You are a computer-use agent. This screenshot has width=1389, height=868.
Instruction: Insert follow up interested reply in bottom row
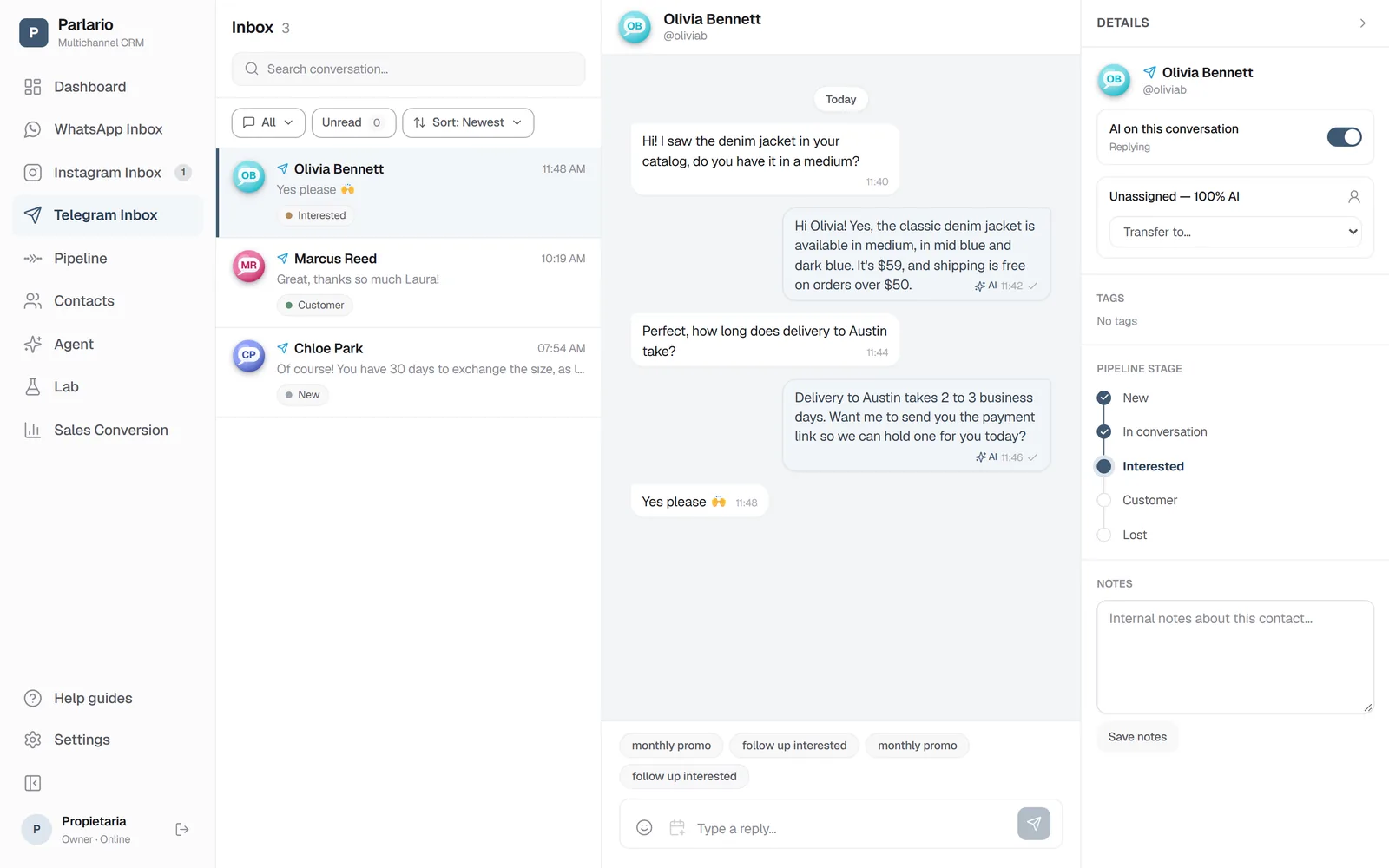pyautogui.click(x=684, y=777)
